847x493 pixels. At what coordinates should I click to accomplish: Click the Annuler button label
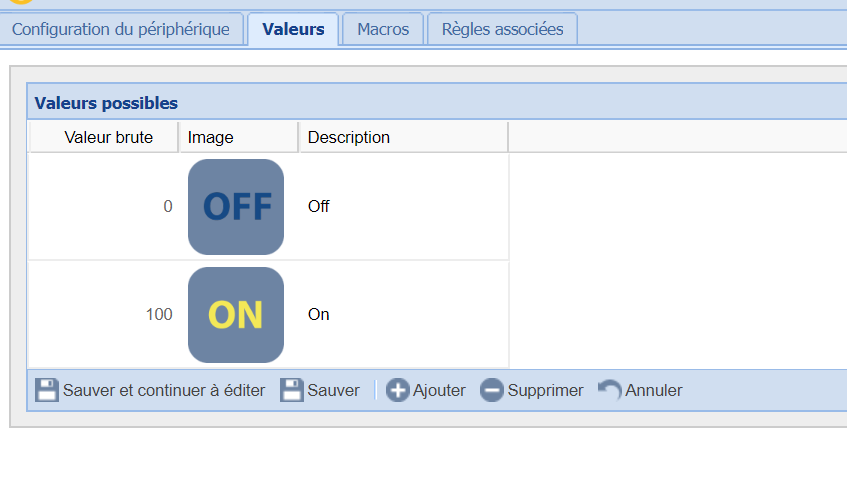click(x=653, y=390)
